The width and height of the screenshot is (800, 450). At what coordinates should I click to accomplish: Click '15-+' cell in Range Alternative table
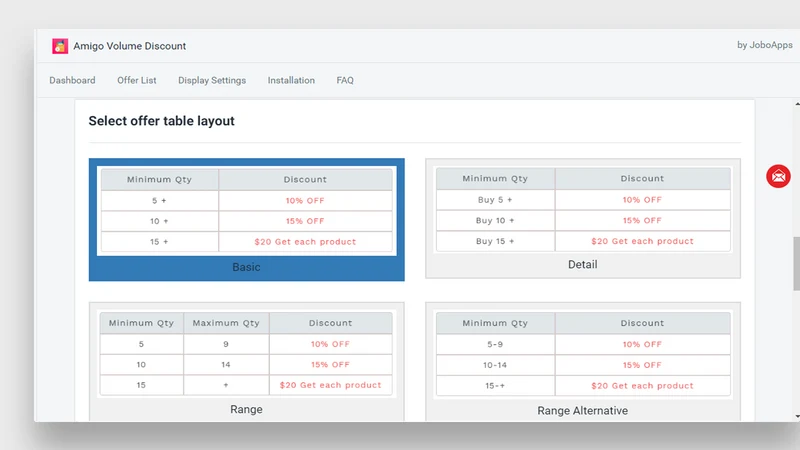tap(495, 386)
